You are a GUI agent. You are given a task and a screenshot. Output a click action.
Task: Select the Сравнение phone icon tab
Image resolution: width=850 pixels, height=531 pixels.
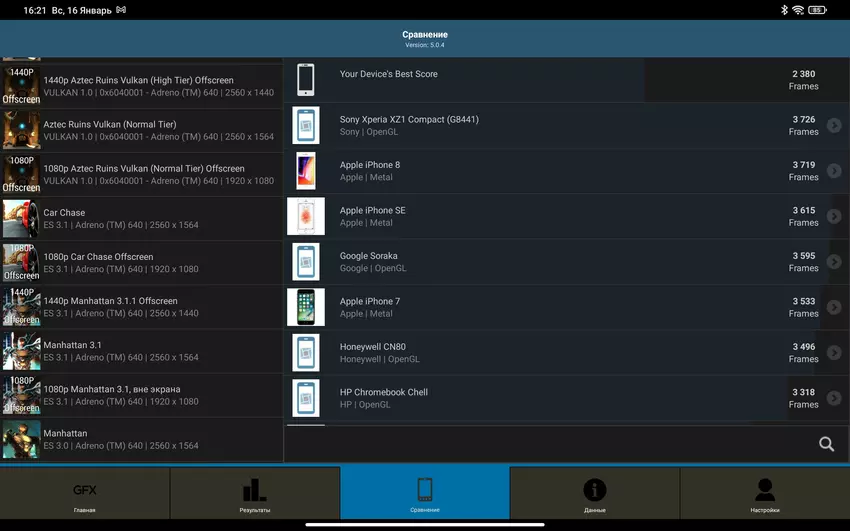pyautogui.click(x=425, y=494)
